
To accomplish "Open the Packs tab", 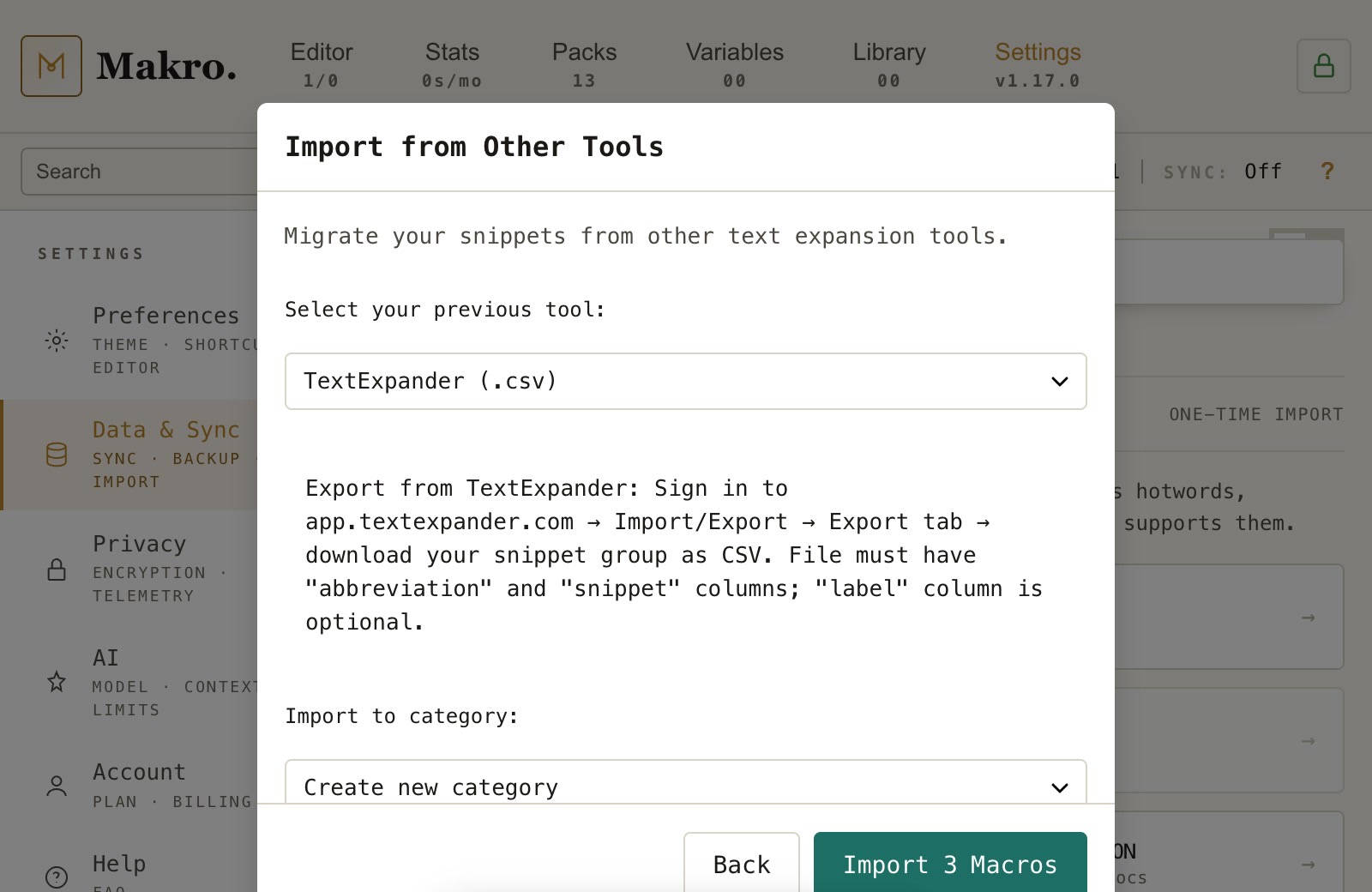I will click(584, 65).
